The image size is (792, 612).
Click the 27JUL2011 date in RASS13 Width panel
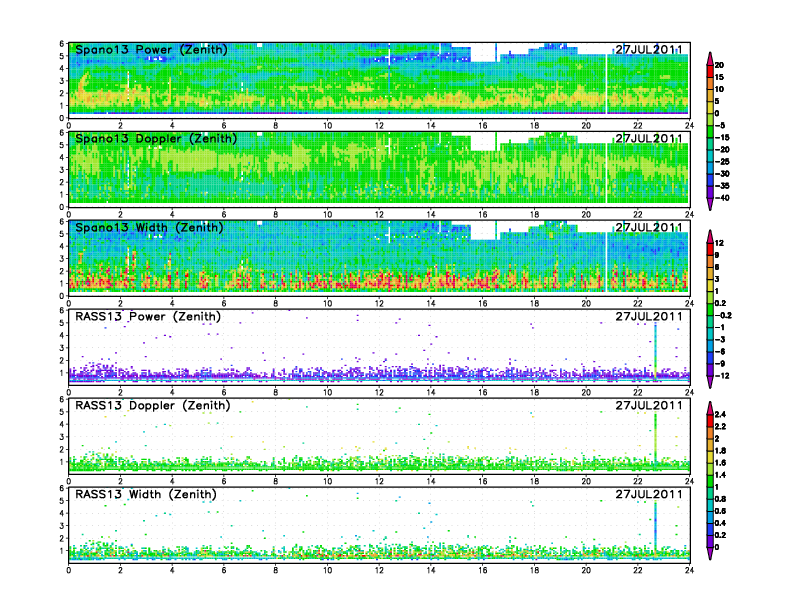tap(649, 494)
